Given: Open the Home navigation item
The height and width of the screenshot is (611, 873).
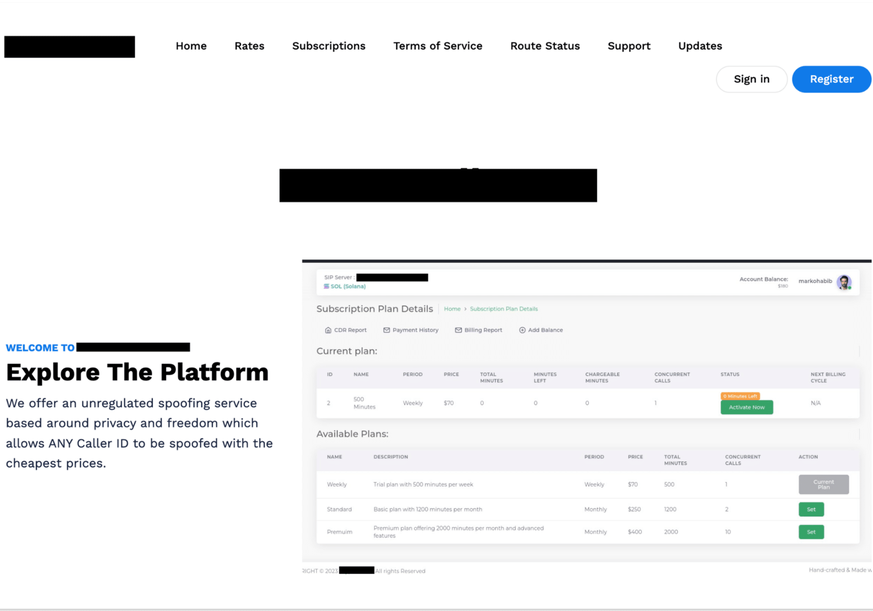Looking at the screenshot, I should [x=191, y=46].
